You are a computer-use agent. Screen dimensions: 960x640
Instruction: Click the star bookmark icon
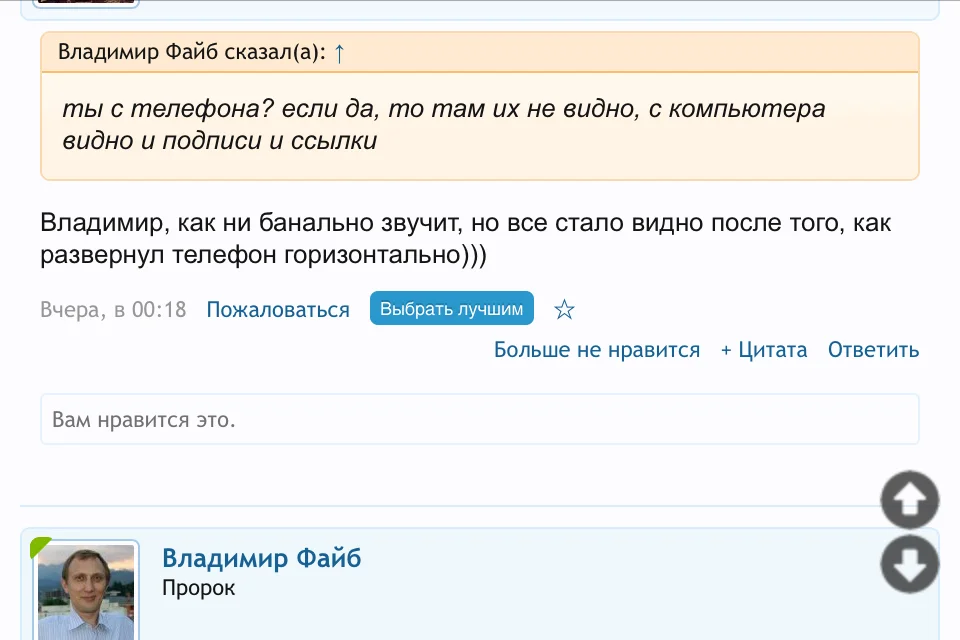point(564,309)
